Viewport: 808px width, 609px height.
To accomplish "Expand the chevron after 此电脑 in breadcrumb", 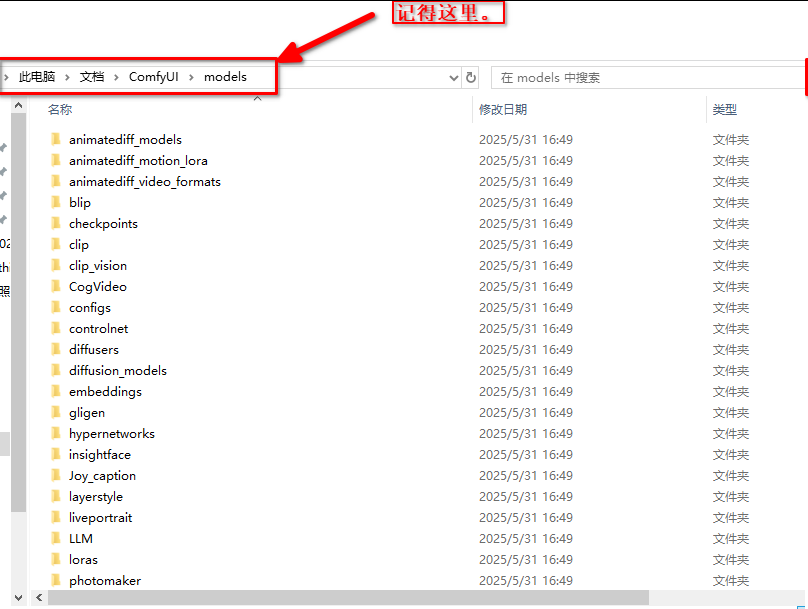I will point(68,77).
